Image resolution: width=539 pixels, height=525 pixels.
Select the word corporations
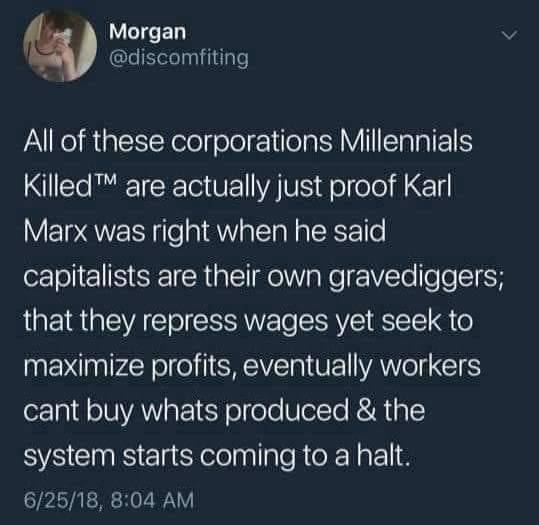pos(254,143)
